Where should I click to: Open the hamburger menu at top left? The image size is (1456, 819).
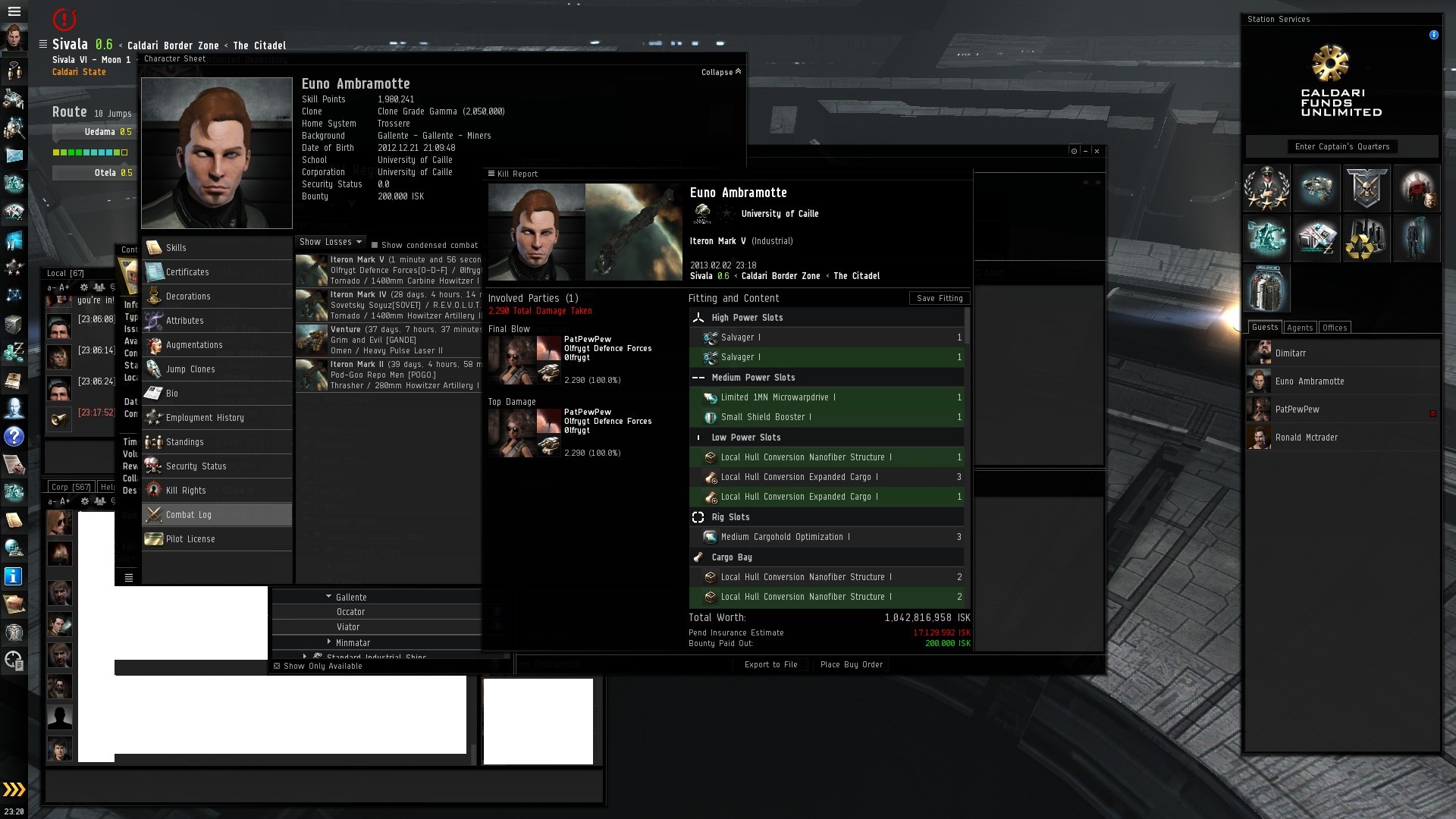click(14, 11)
